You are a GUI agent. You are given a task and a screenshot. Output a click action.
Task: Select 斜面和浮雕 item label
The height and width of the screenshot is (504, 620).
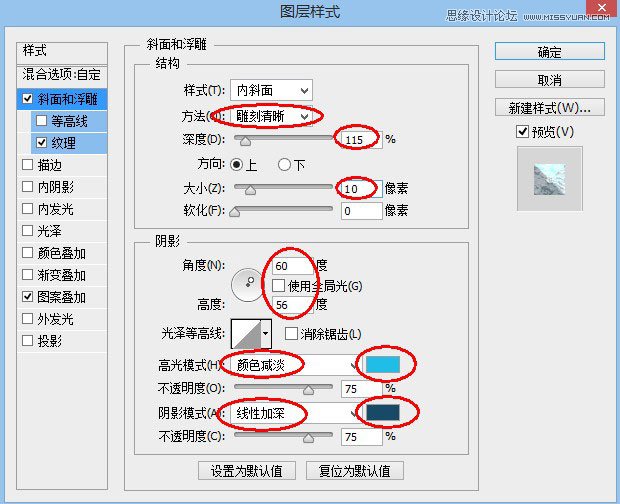click(x=67, y=99)
